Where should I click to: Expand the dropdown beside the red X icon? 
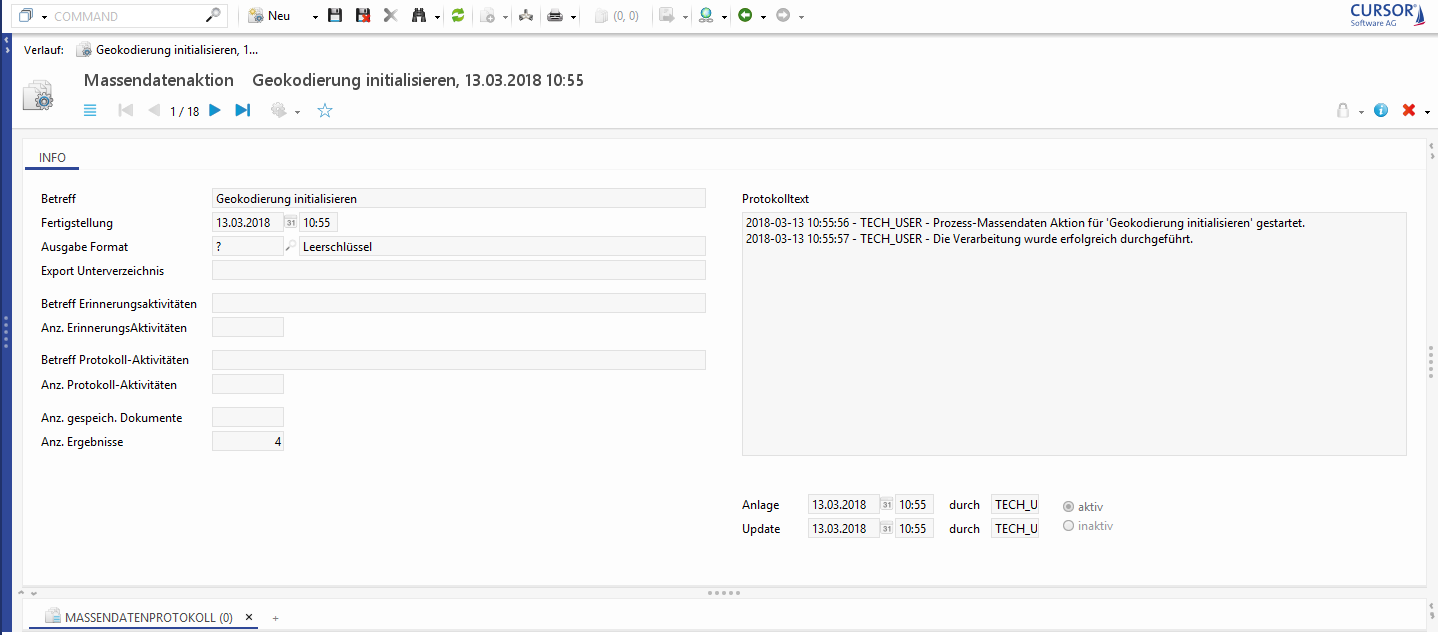pyautogui.click(x=1427, y=112)
